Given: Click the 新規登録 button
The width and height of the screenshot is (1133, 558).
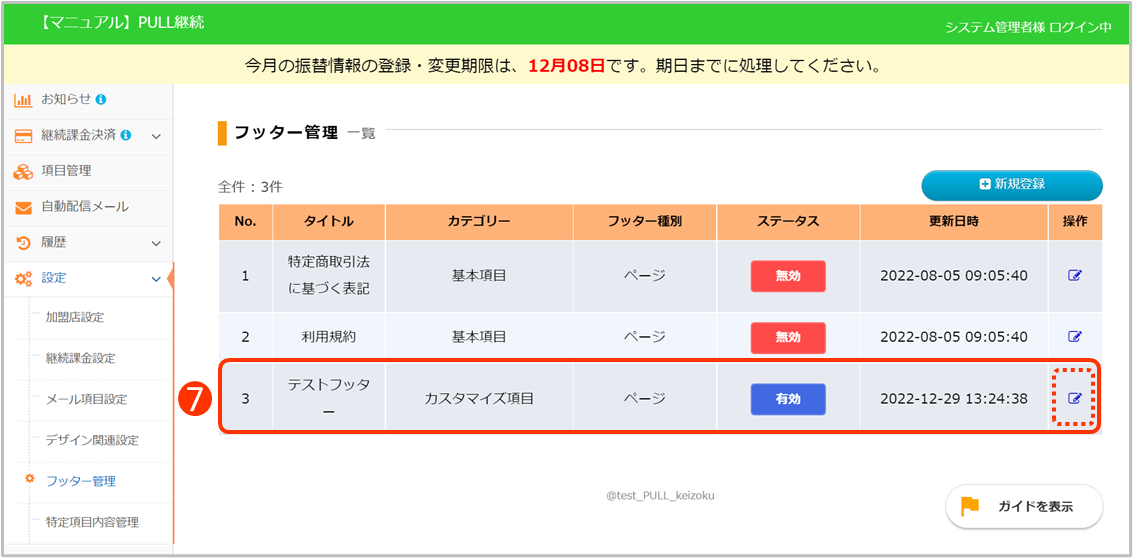Looking at the screenshot, I should (x=1011, y=185).
